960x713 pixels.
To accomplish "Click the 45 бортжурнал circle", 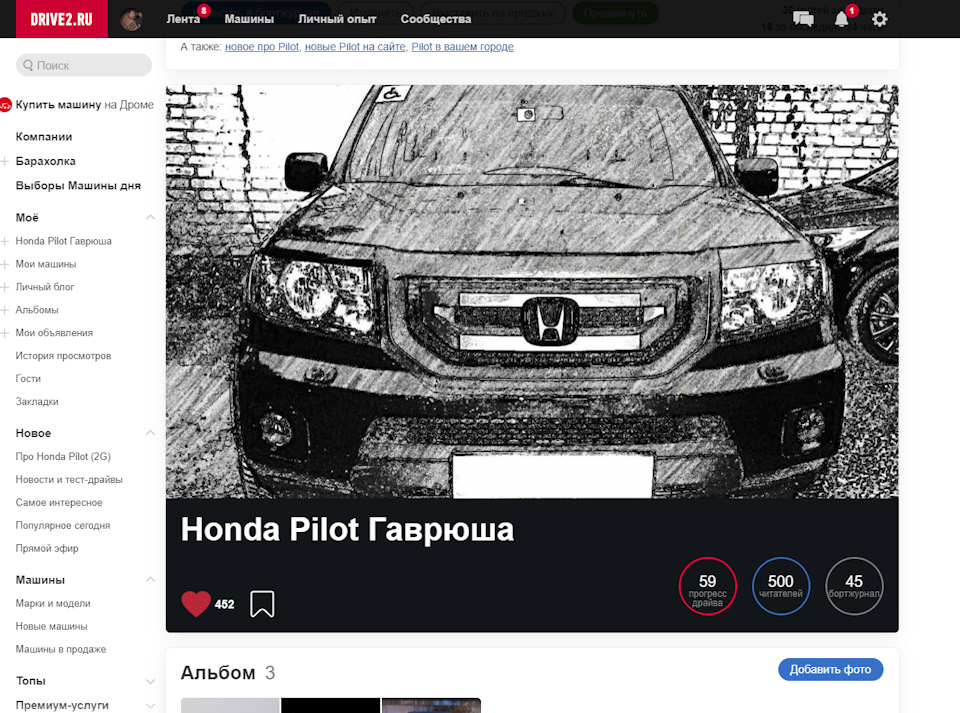I will tap(854, 586).
